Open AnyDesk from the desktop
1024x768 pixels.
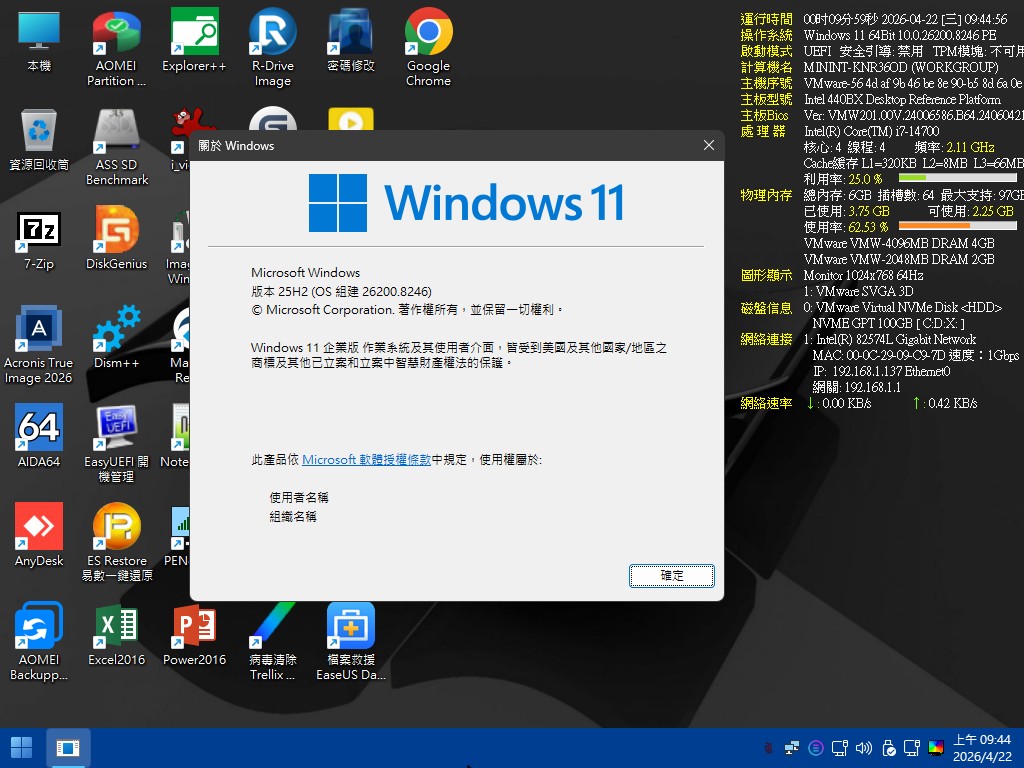coord(39,527)
